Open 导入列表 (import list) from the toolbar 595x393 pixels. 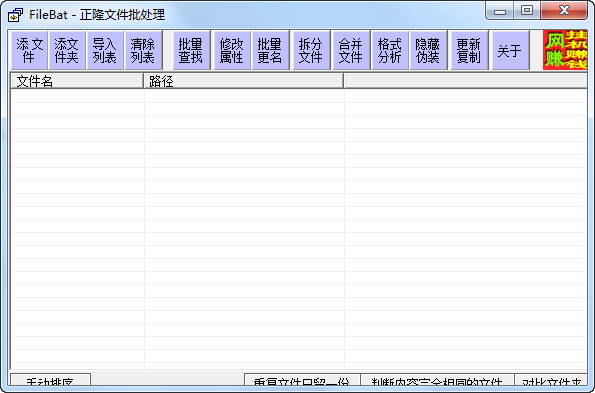click(105, 50)
